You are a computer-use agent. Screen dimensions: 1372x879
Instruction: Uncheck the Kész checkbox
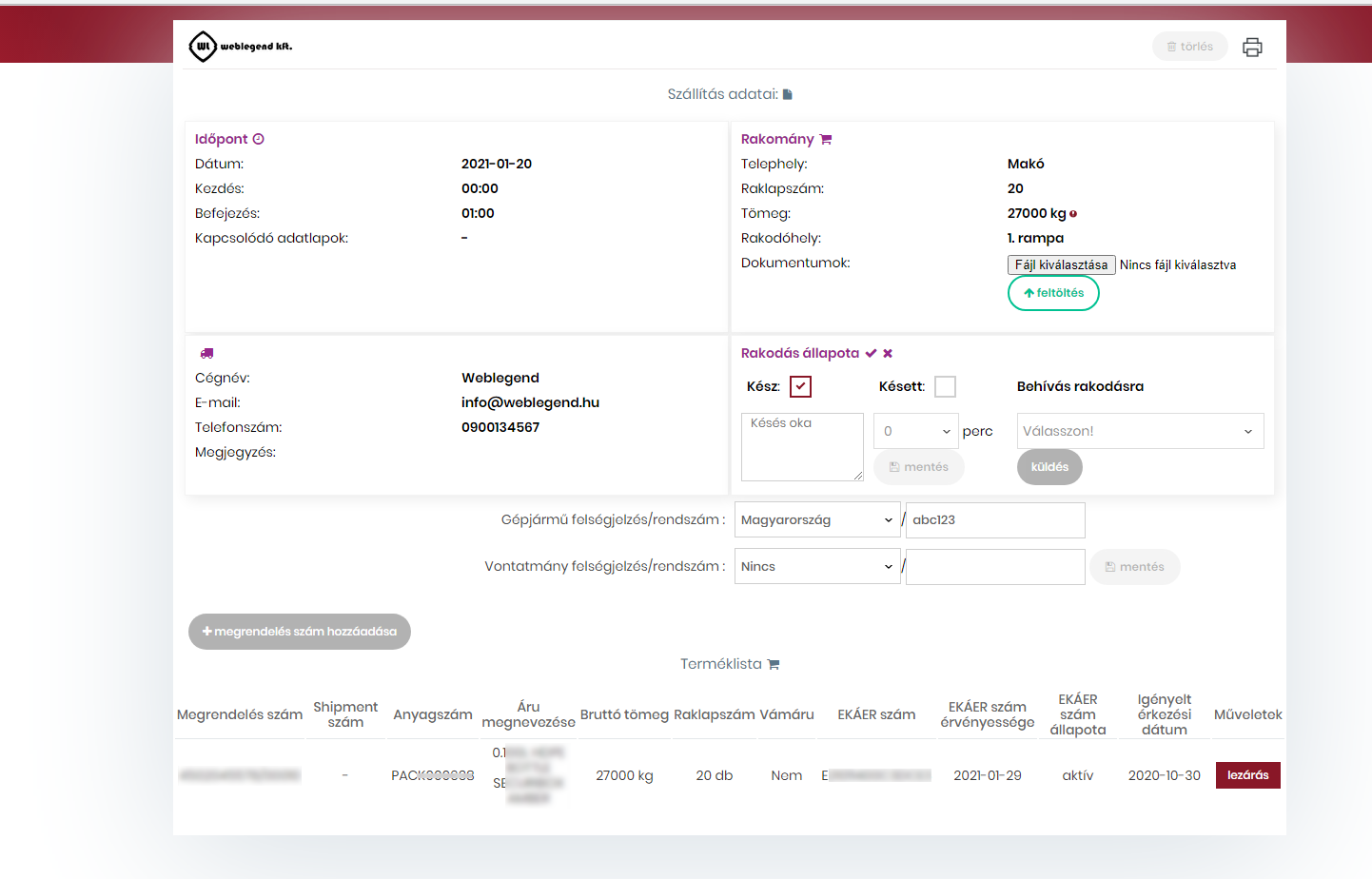(x=800, y=386)
